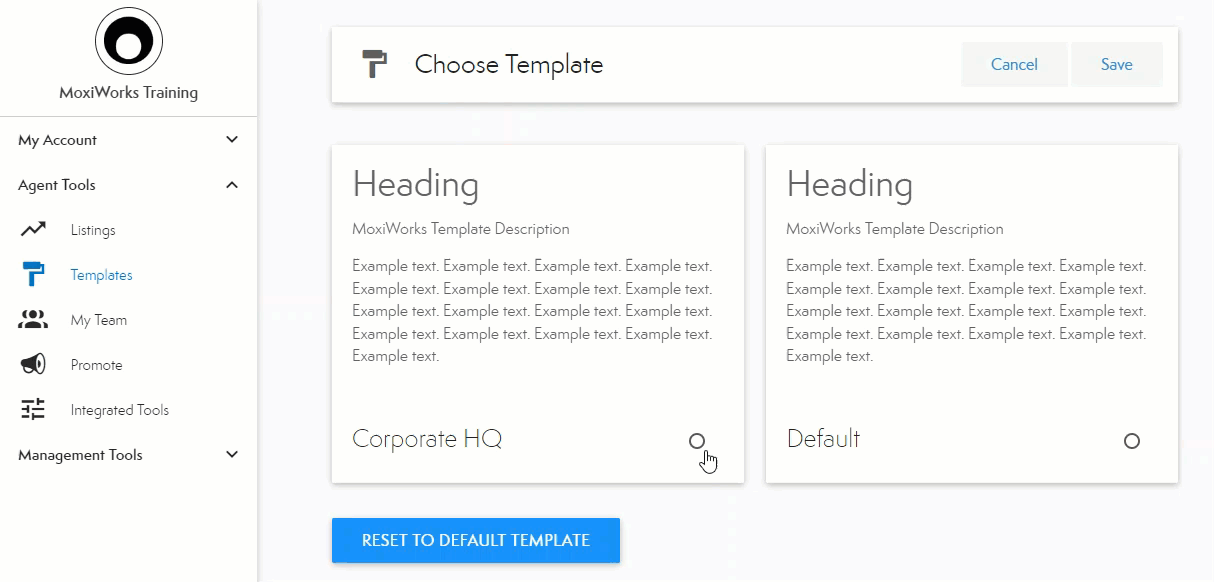Click the Integrated Tools sliders icon
The height and width of the screenshot is (582, 1214).
33,410
